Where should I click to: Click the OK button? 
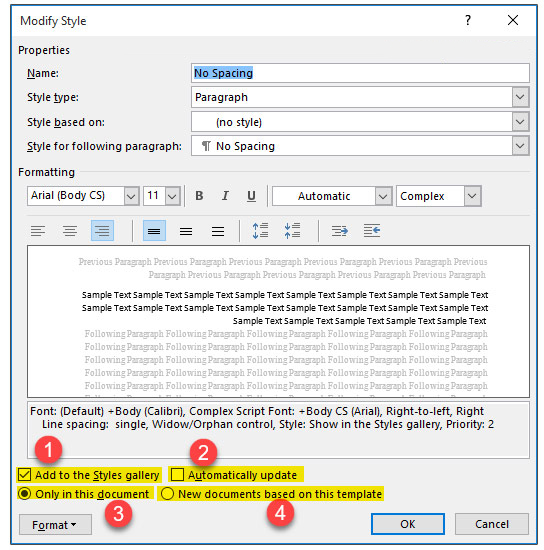(408, 524)
